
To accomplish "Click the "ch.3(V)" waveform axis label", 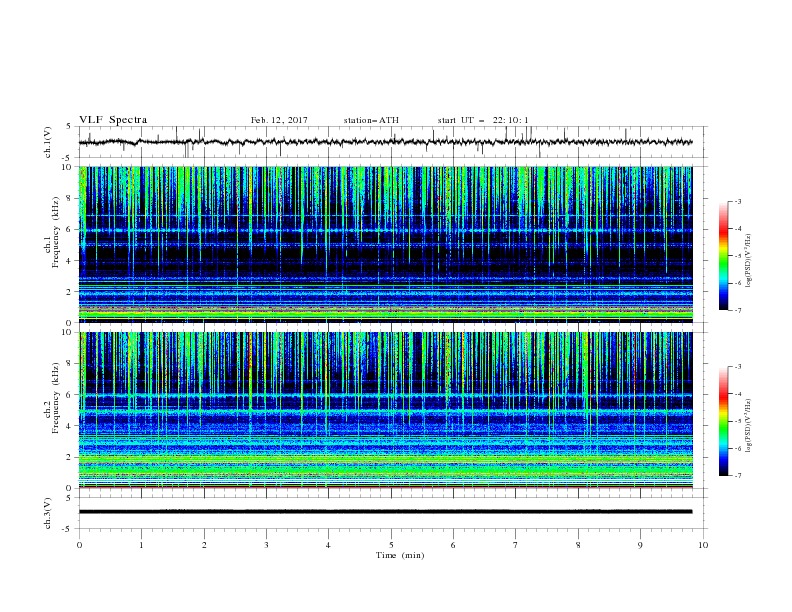I will [x=48, y=514].
